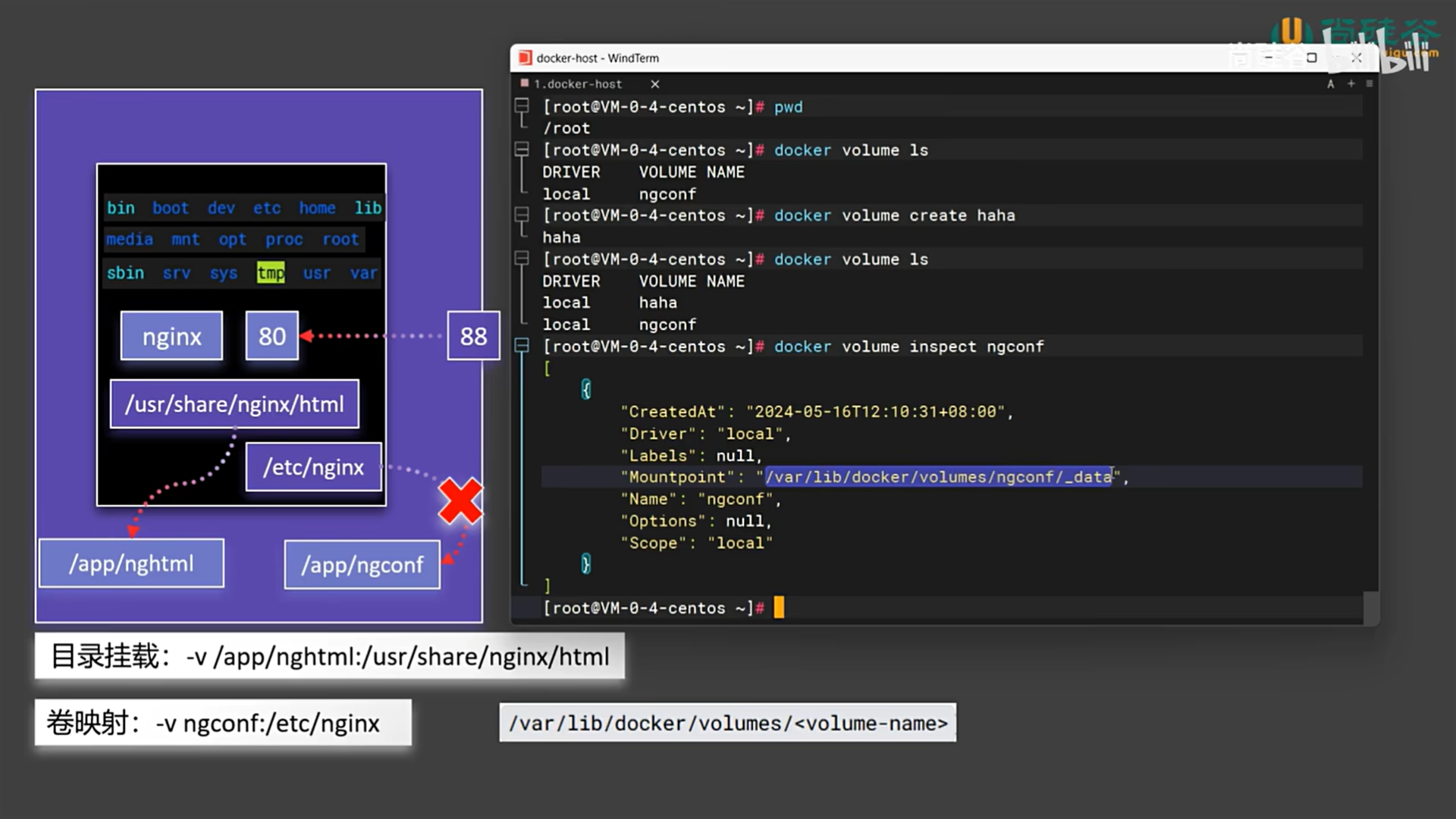
Task: Collapse the docker volume create haha block
Action: [522, 215]
